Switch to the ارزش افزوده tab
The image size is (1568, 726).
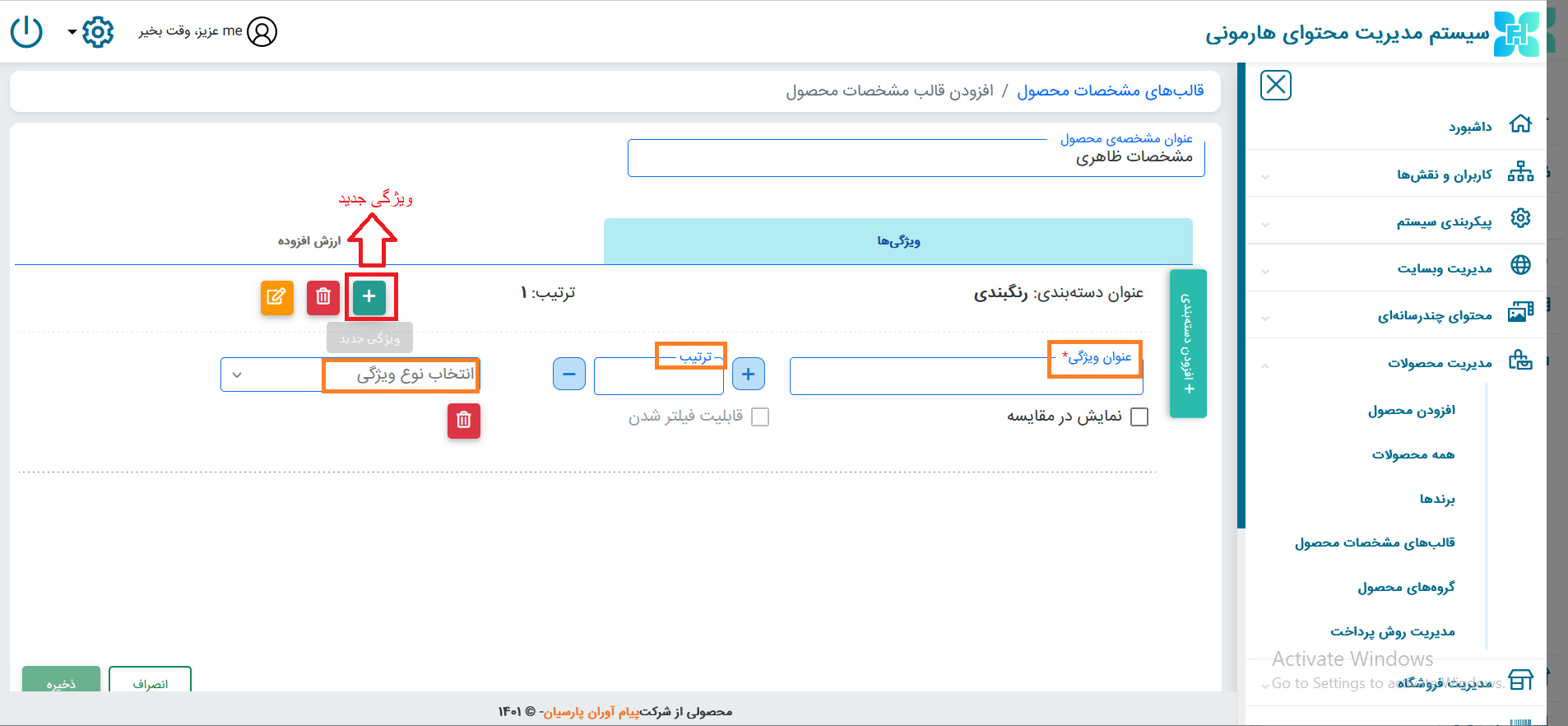pyautogui.click(x=309, y=241)
